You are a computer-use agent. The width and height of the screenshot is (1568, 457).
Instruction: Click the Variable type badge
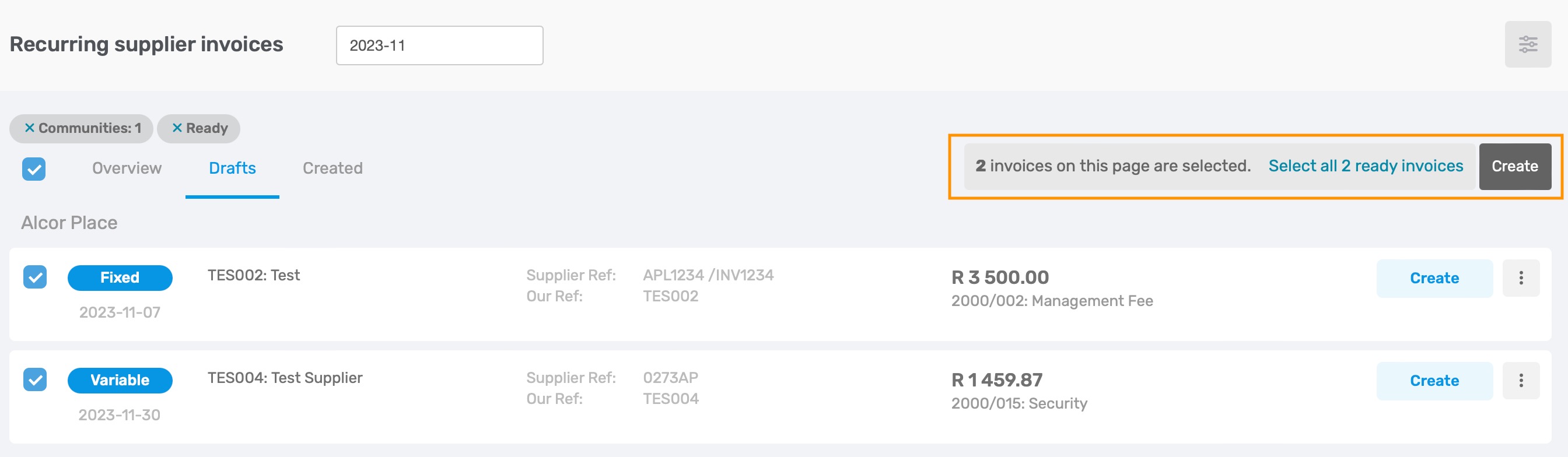[120, 380]
